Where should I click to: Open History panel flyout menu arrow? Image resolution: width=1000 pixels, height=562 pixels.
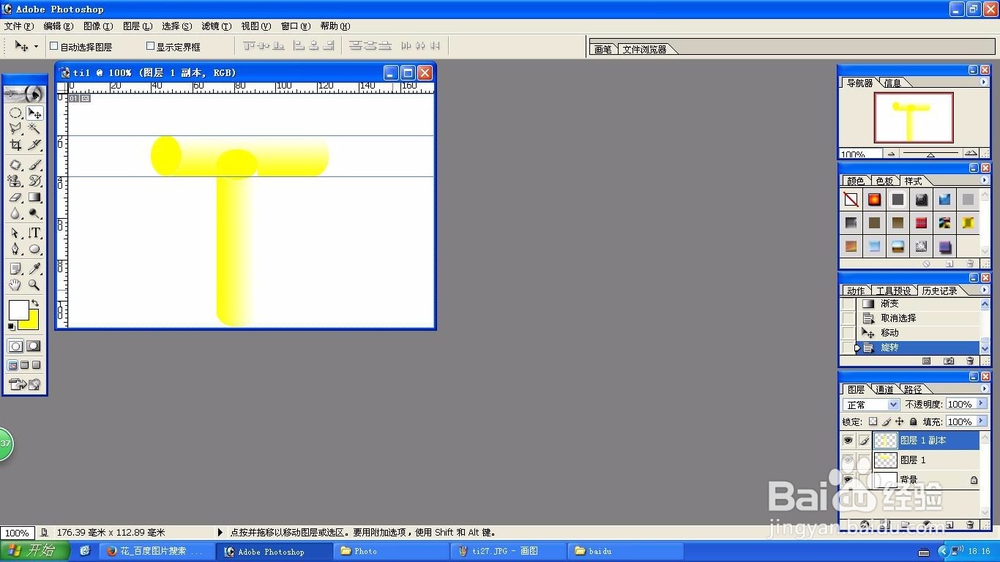983,290
